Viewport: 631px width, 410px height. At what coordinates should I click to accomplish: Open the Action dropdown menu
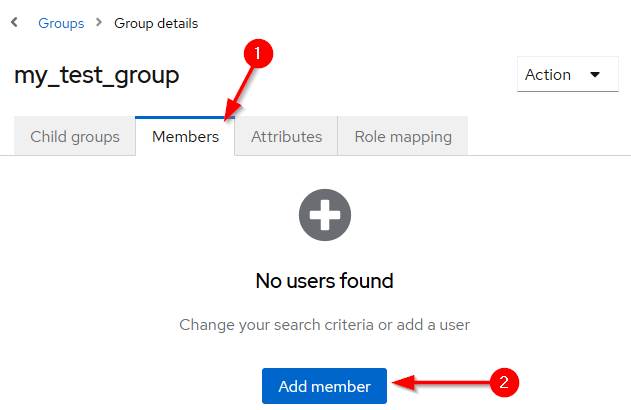(567, 75)
